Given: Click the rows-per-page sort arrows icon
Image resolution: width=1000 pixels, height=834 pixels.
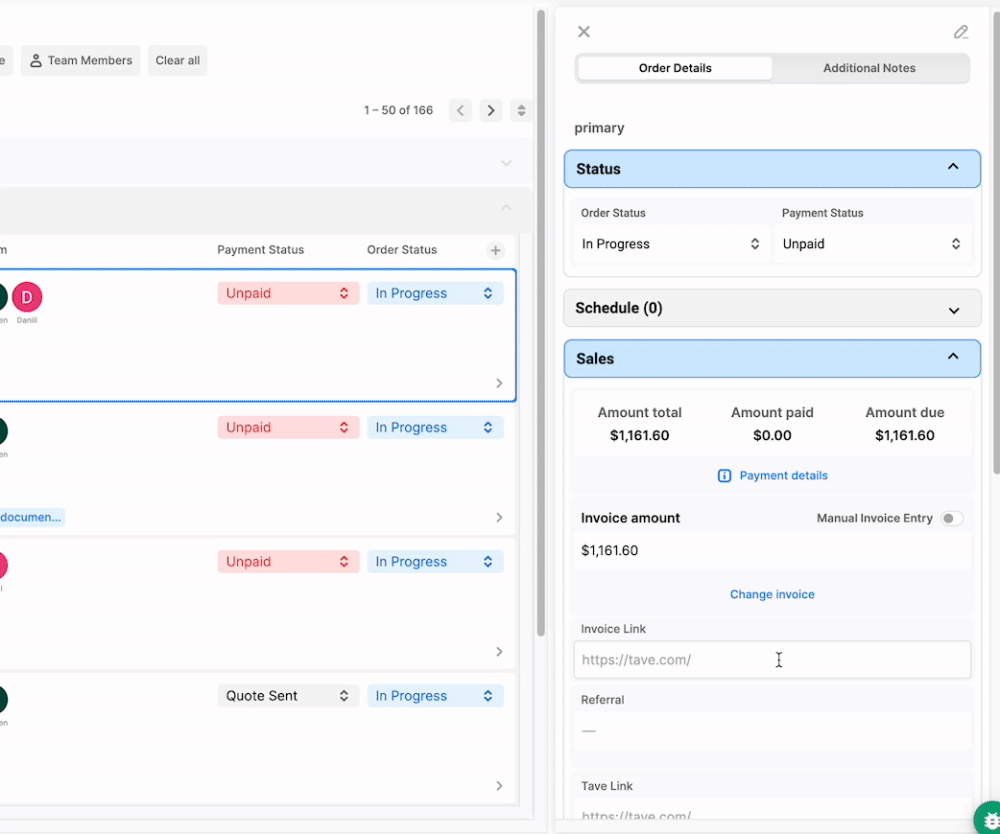Looking at the screenshot, I should 521,110.
